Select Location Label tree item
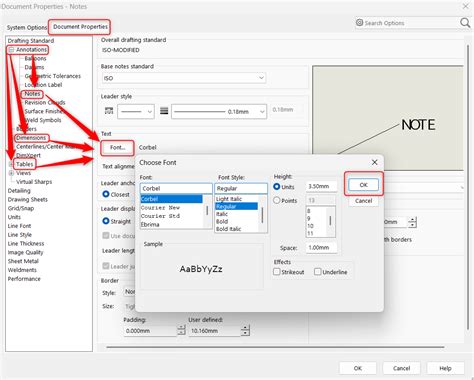 pos(43,85)
